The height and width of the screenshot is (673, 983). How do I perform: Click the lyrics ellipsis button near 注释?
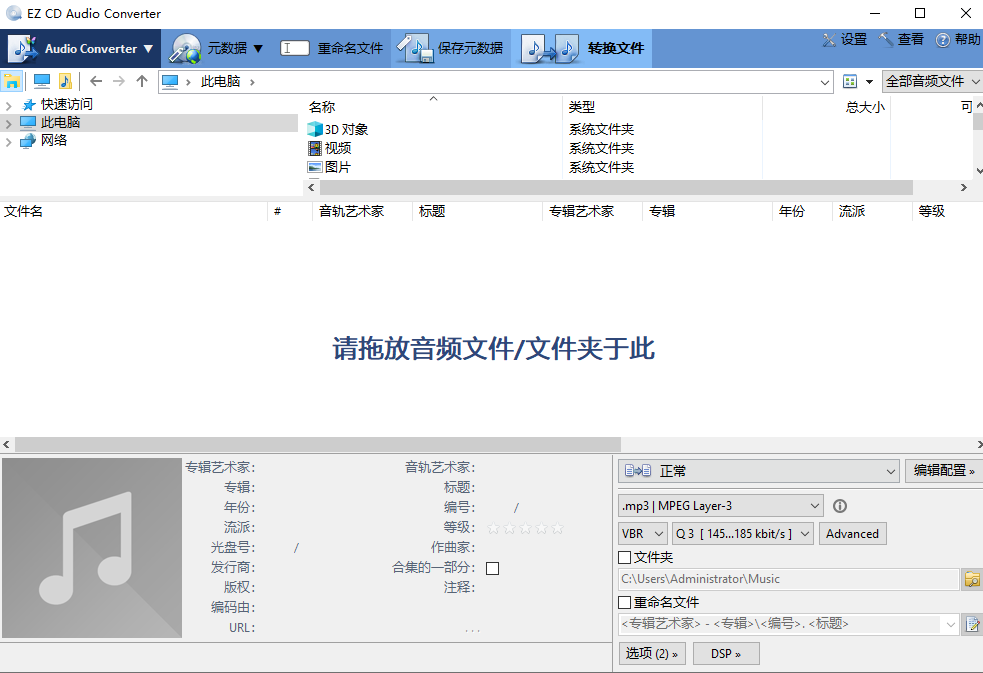click(473, 630)
